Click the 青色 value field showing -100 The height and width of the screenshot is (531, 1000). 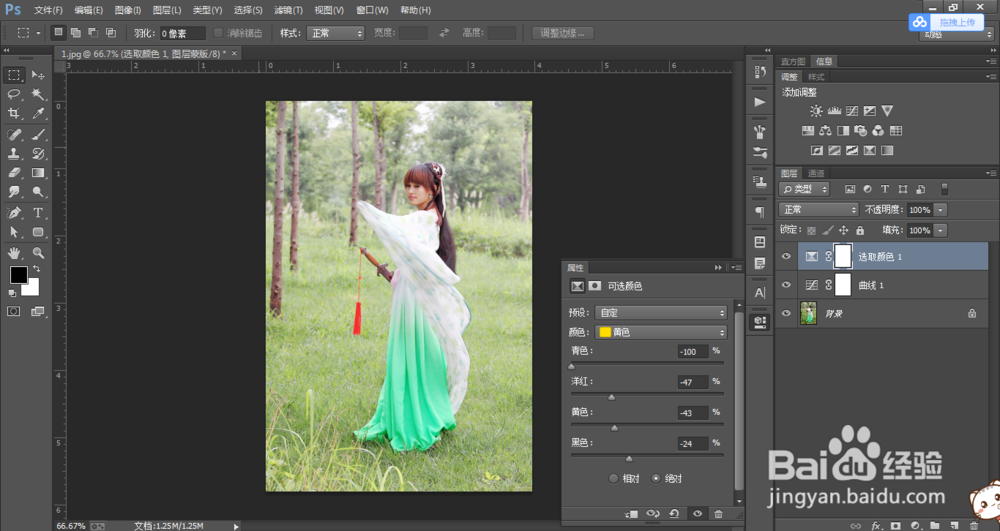tap(693, 351)
